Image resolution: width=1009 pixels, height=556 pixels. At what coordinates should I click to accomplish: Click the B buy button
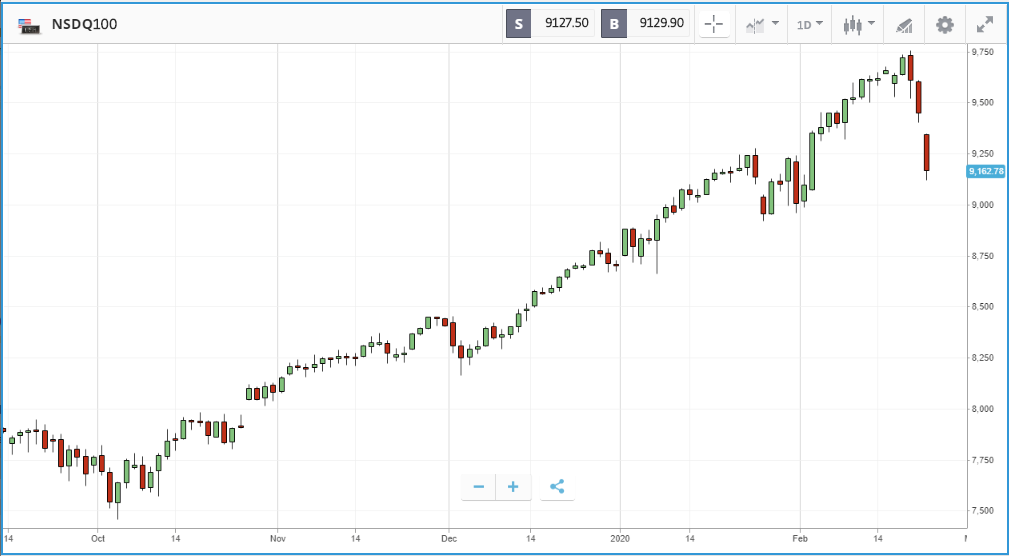click(x=614, y=24)
